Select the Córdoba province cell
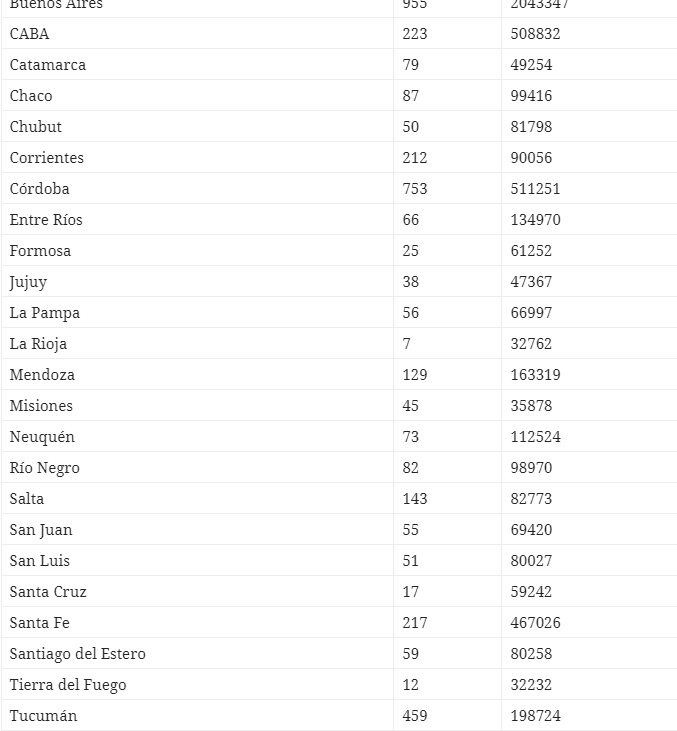 click(x=40, y=189)
